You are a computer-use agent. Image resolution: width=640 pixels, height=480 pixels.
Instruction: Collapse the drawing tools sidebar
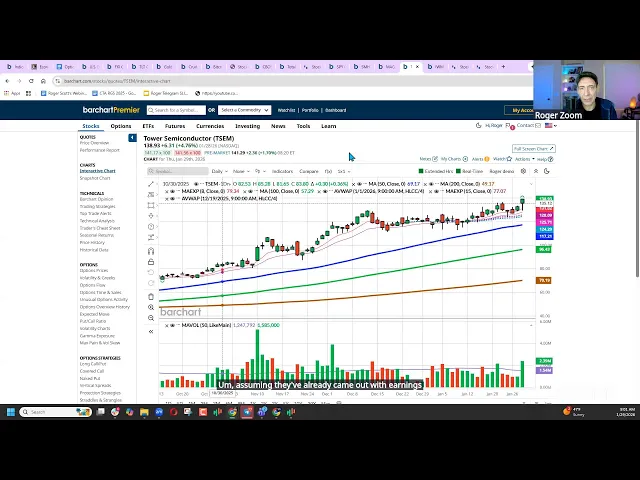[x=151, y=331]
